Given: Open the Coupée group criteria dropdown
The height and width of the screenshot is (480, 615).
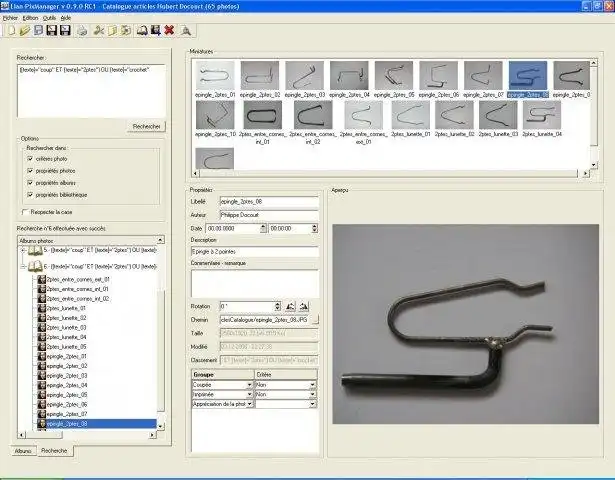Looking at the screenshot, I should (x=250, y=384).
